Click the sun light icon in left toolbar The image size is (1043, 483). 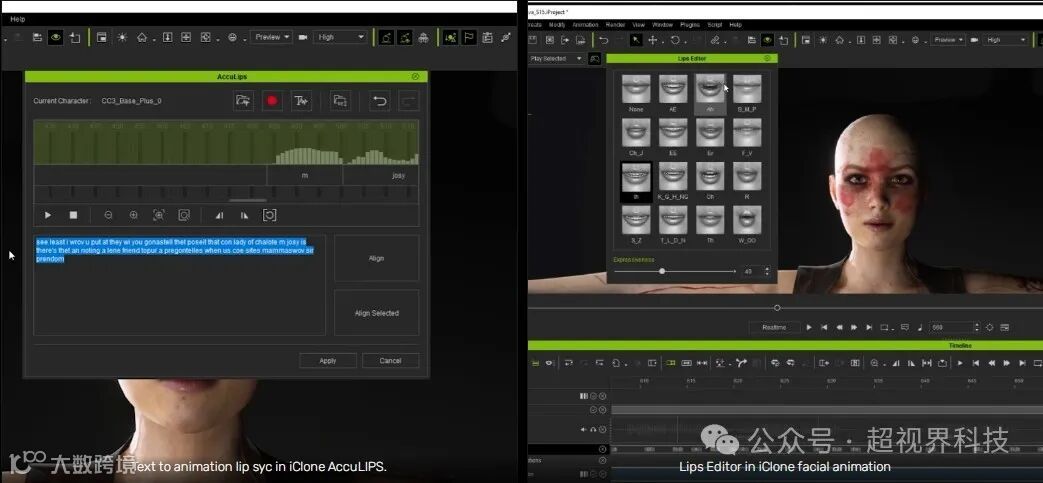pyautogui.click(x=122, y=38)
